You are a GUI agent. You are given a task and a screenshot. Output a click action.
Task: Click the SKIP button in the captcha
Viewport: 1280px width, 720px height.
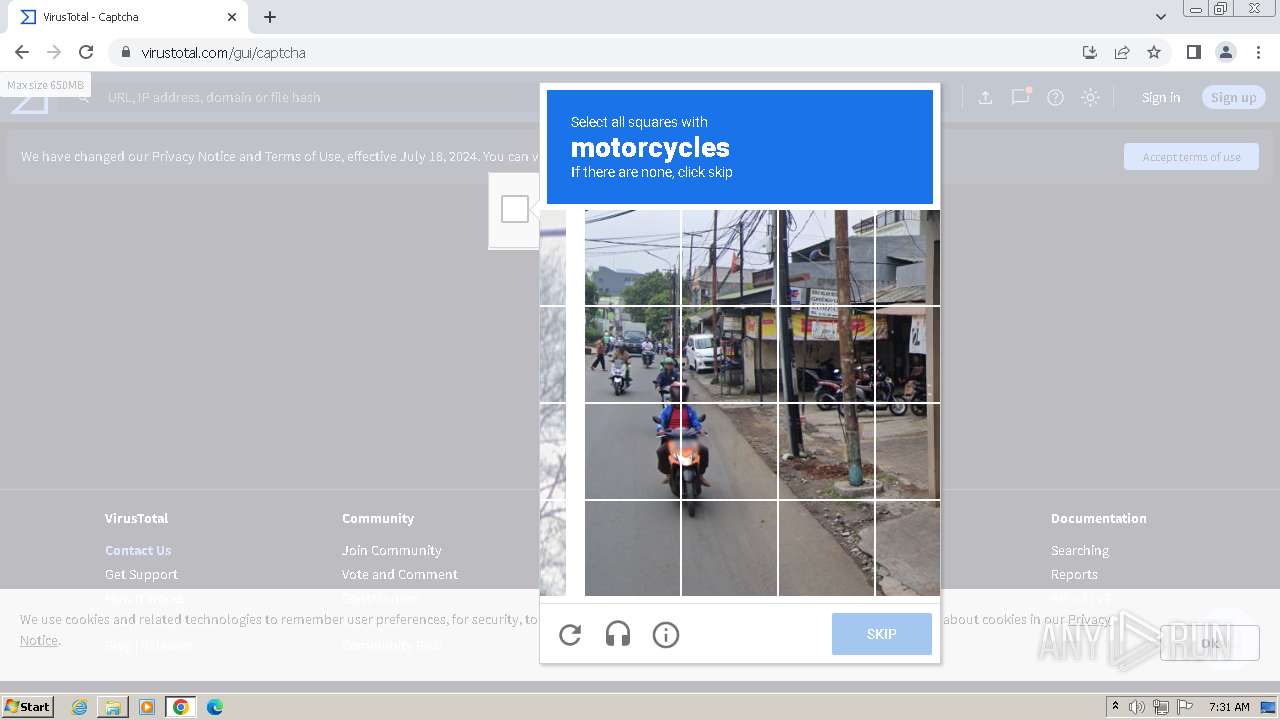point(882,634)
